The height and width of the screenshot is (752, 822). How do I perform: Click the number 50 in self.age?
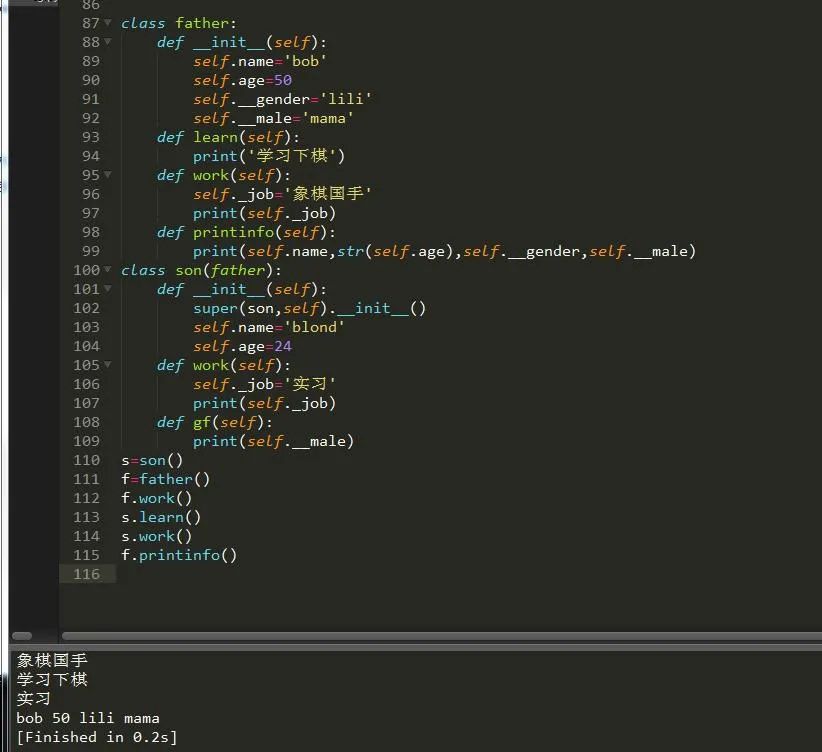[x=282, y=80]
